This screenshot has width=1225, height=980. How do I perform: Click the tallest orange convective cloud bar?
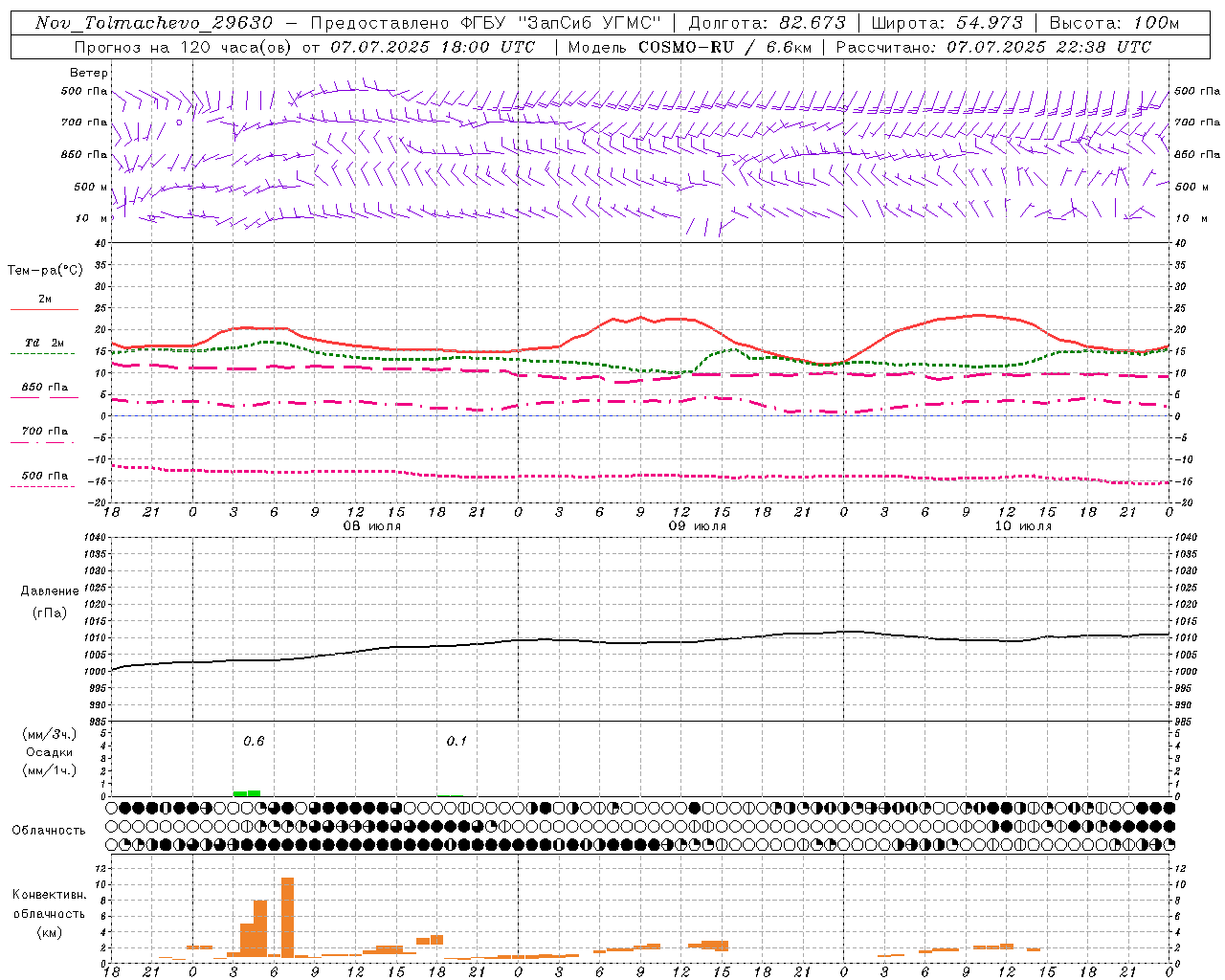(x=287, y=917)
